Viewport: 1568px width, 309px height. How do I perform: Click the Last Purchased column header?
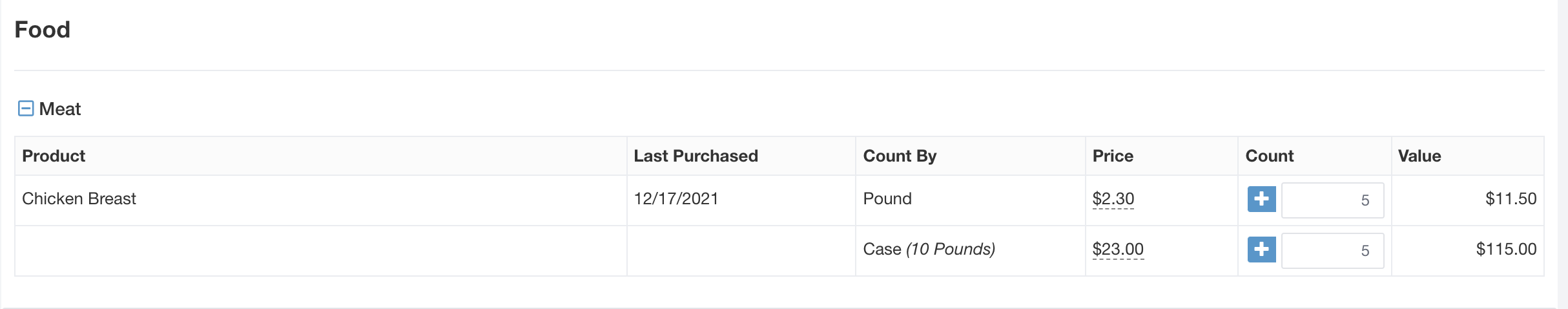[696, 156]
